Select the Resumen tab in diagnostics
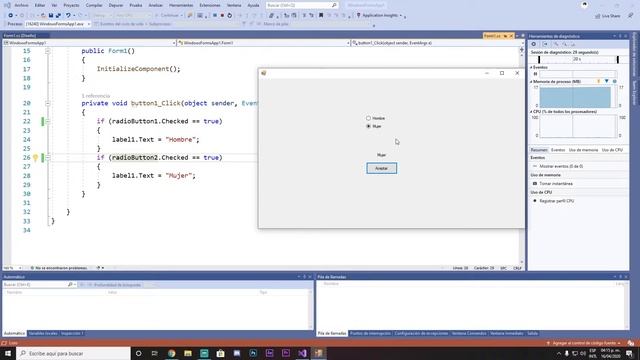Screen dimensions: 640x360 539,150
